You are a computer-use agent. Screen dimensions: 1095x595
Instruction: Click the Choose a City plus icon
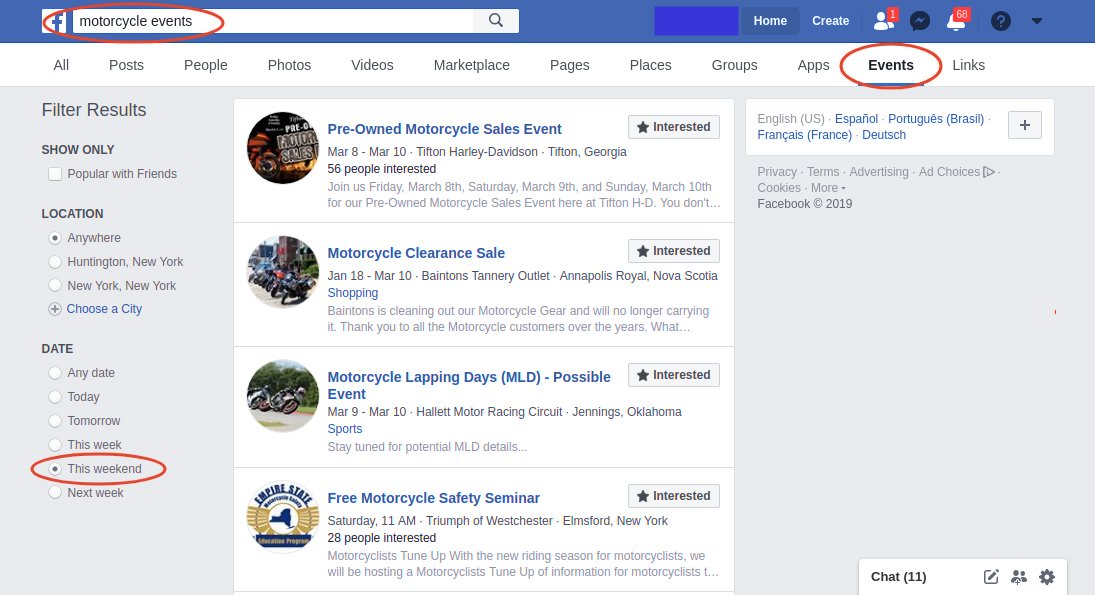point(54,309)
